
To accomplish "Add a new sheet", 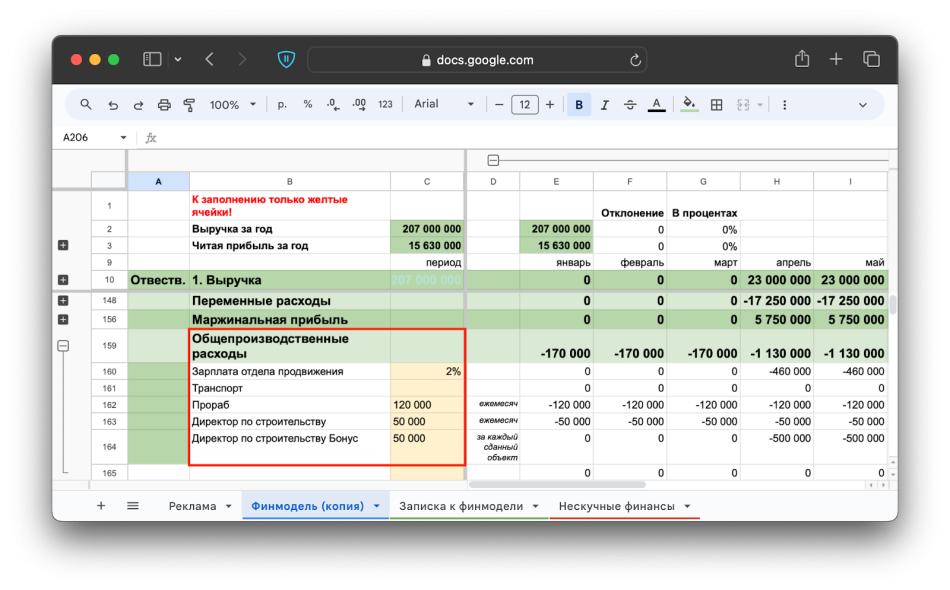I will tap(101, 506).
